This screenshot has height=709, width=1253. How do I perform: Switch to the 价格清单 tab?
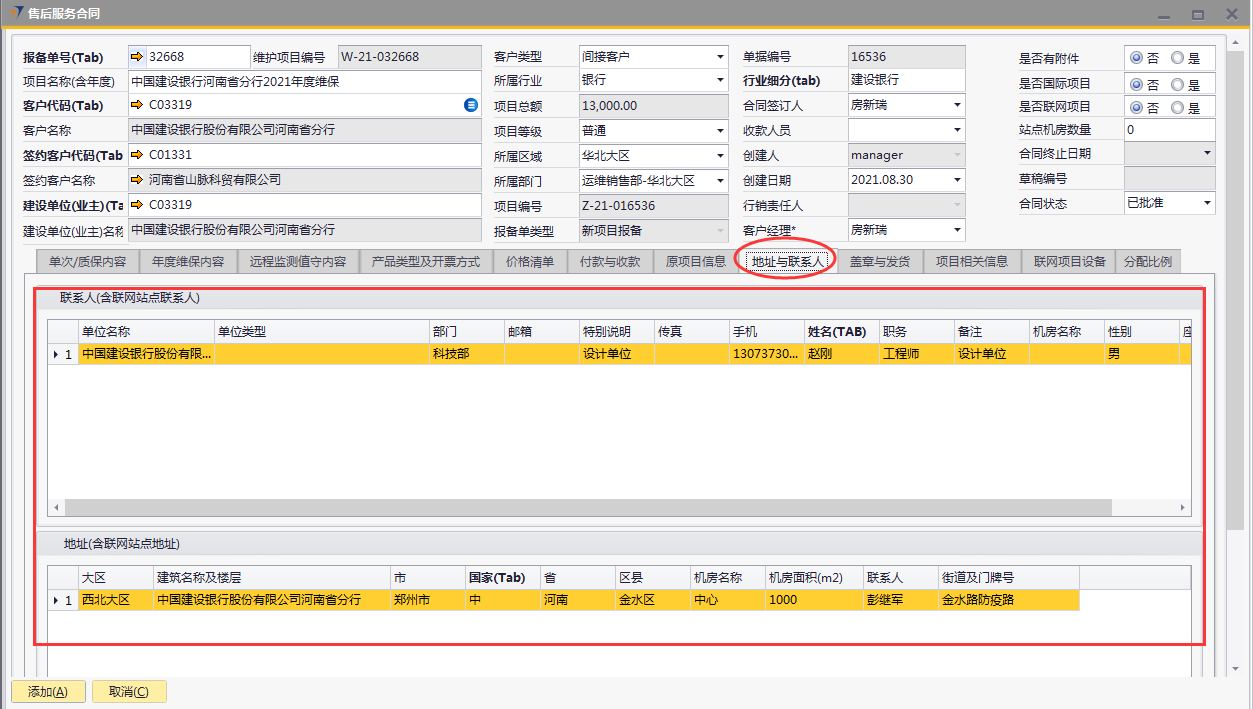point(529,262)
